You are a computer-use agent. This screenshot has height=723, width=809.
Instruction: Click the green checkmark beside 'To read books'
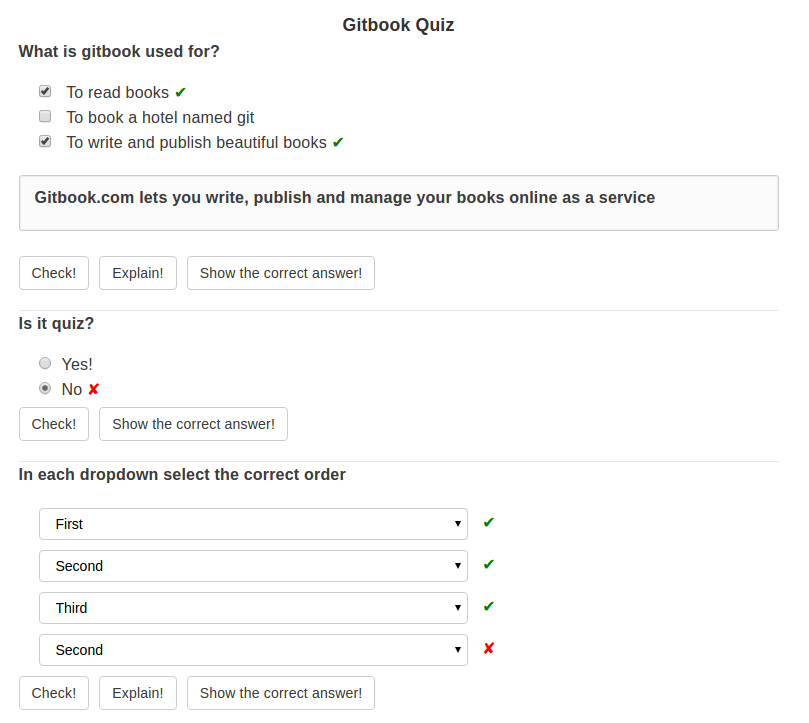(180, 92)
